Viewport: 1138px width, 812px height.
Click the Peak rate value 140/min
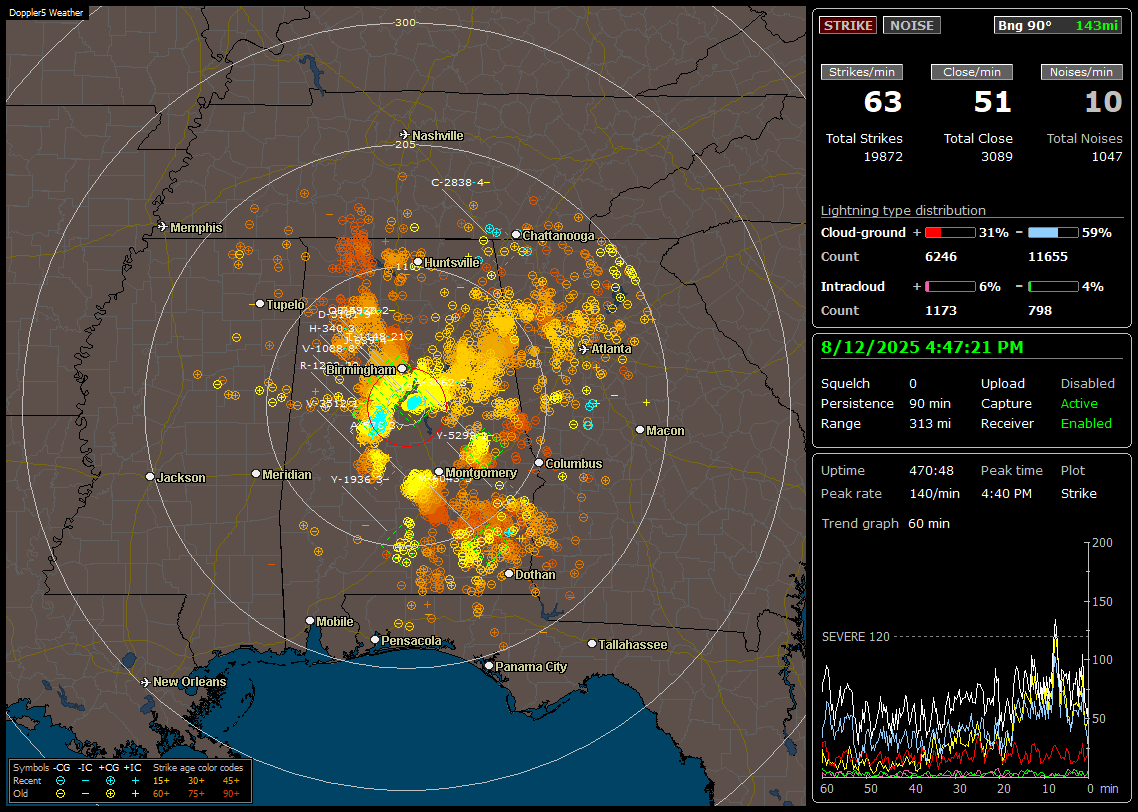pyautogui.click(x=934, y=493)
